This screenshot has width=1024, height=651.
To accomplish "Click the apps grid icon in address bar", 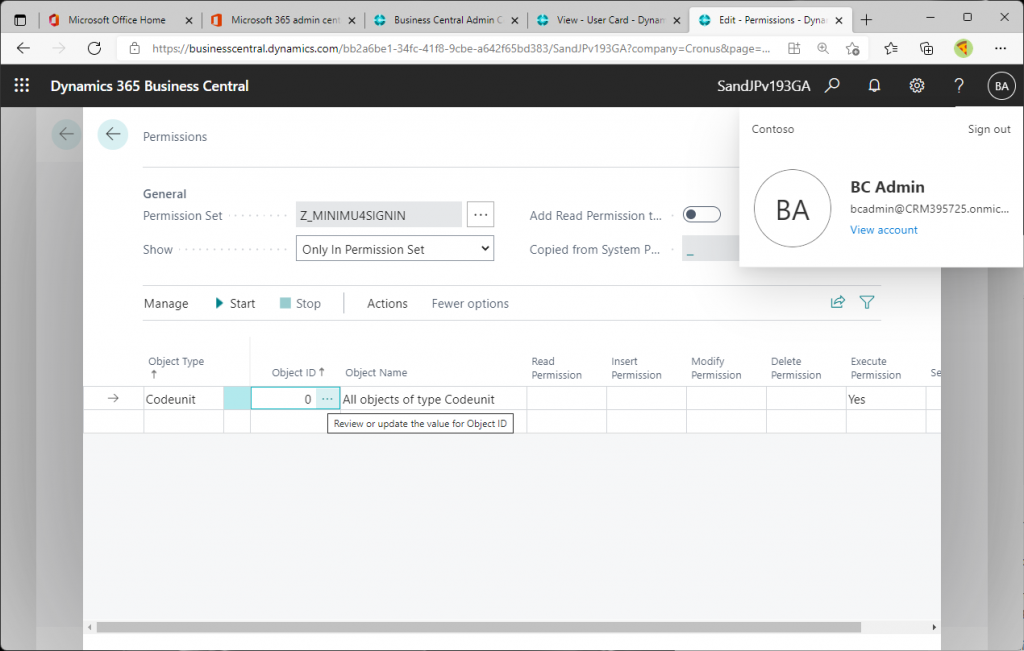I will click(794, 48).
